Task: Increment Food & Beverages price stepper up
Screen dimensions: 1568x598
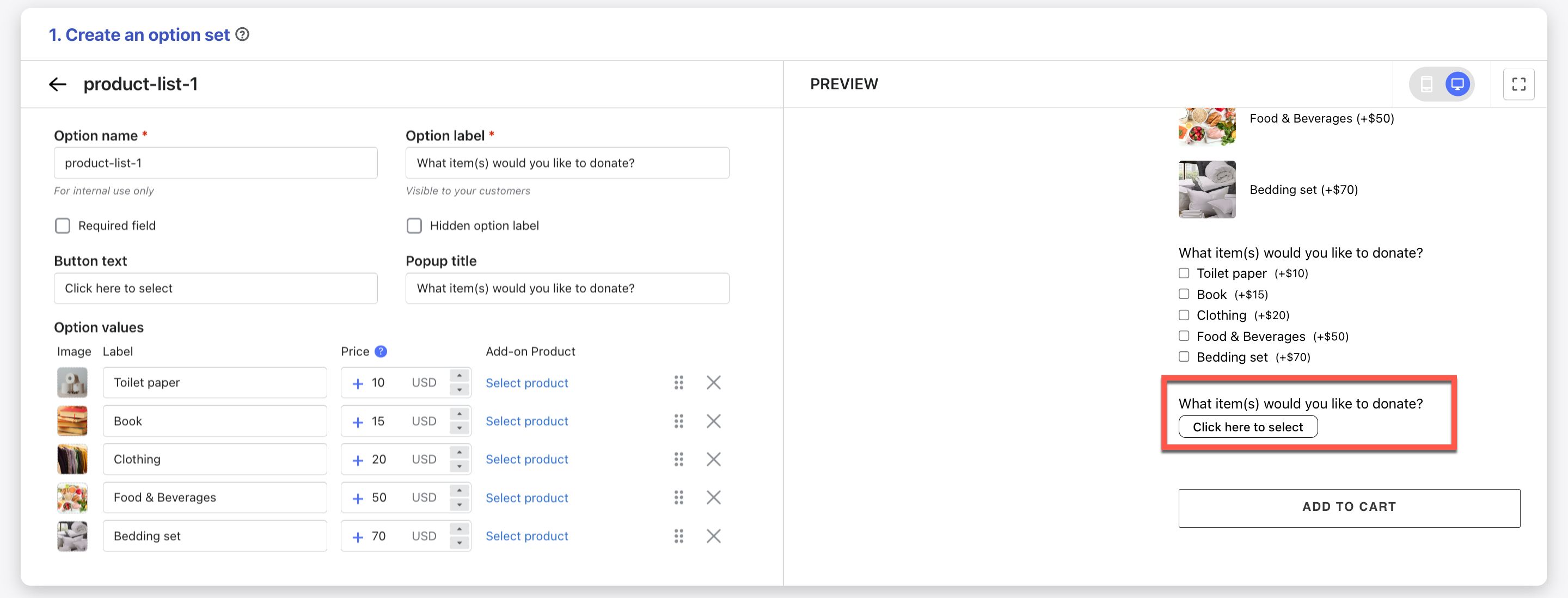Action: click(460, 491)
